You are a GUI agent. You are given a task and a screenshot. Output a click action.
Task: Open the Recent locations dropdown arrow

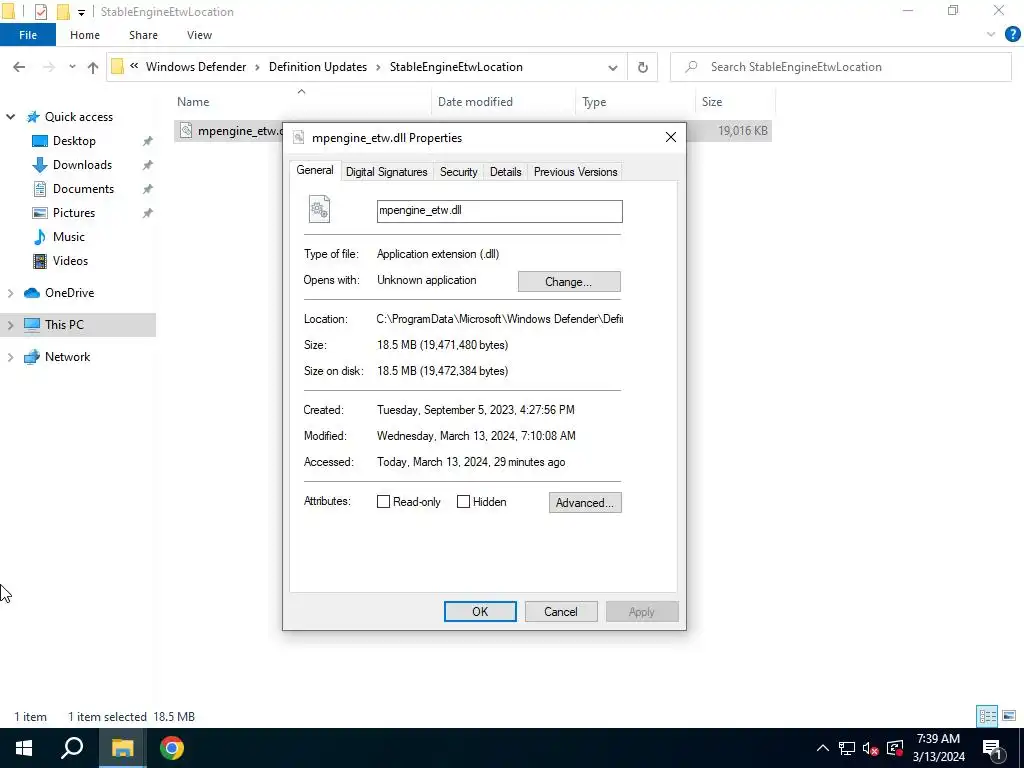coord(72,67)
